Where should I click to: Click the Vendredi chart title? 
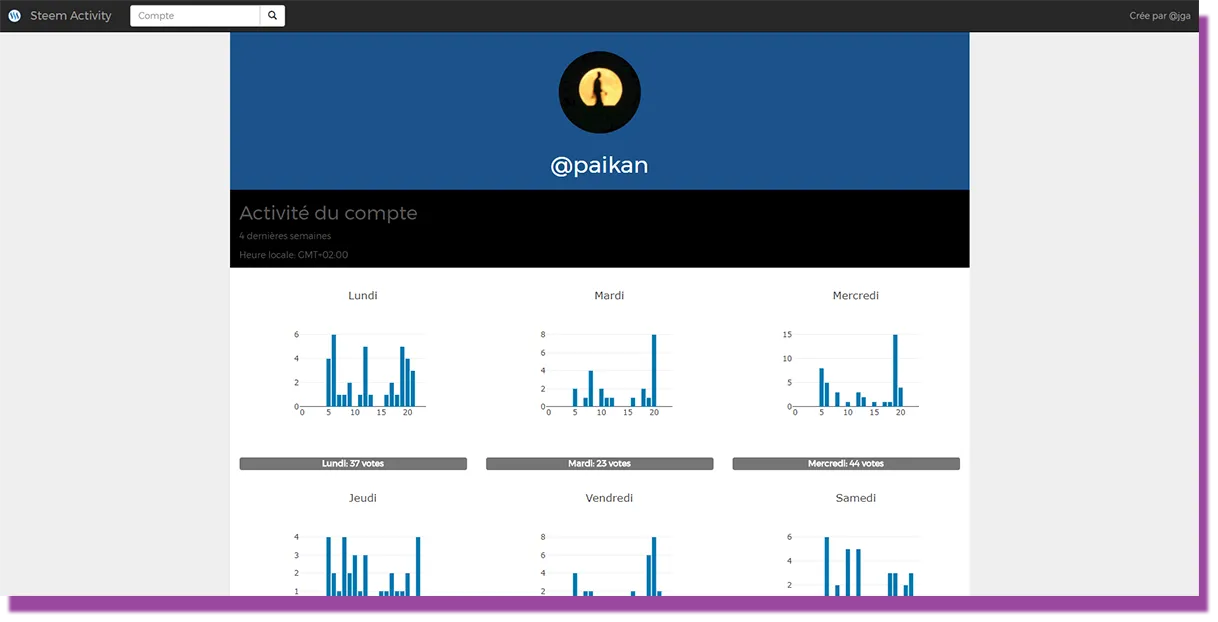[609, 498]
